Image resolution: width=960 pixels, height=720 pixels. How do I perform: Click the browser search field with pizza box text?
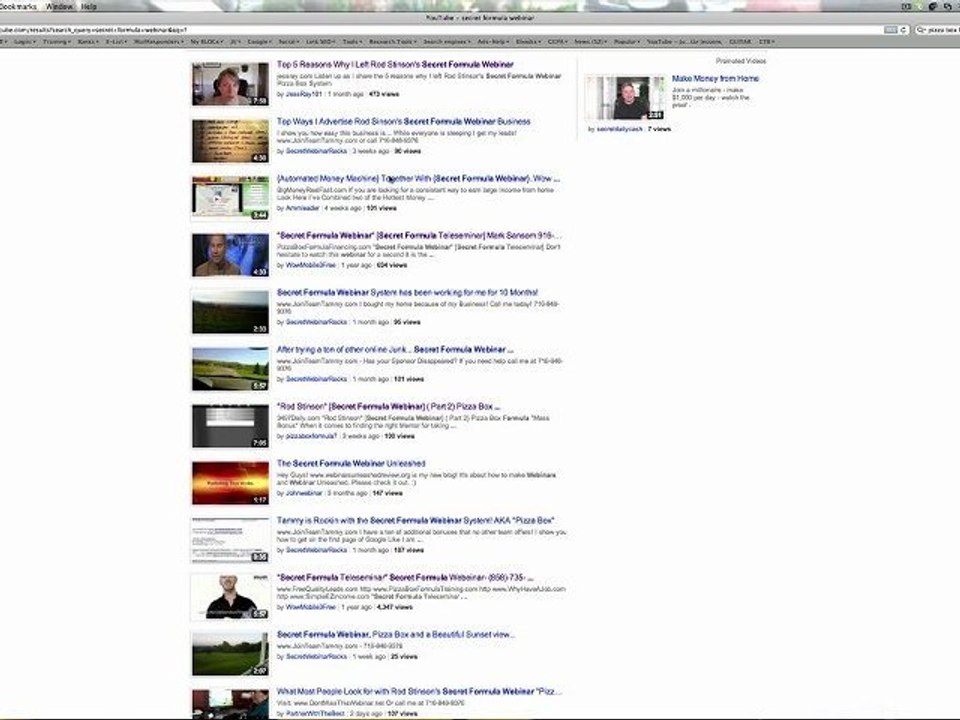[938, 29]
